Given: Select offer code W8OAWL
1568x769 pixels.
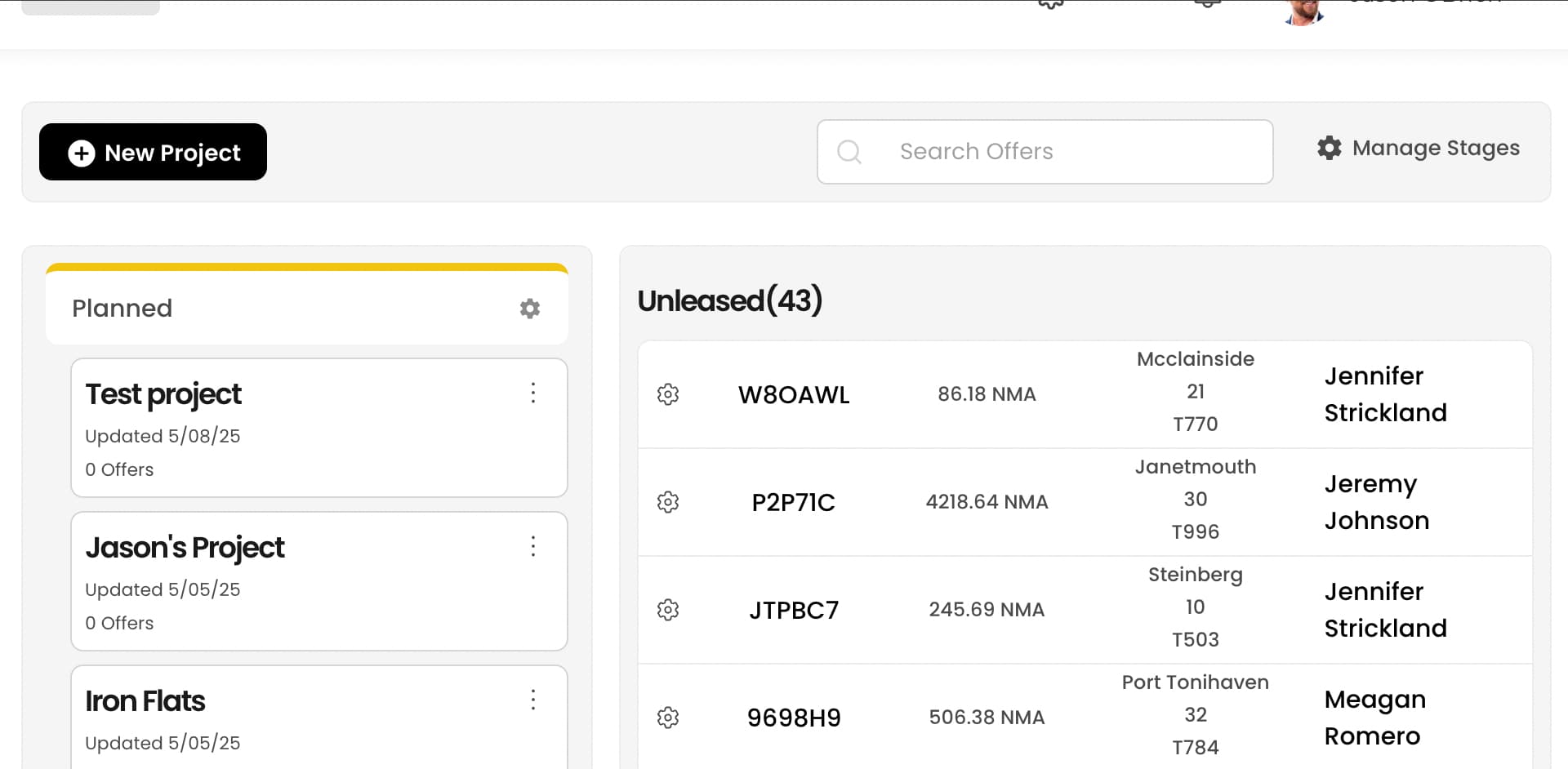Looking at the screenshot, I should coord(794,394).
